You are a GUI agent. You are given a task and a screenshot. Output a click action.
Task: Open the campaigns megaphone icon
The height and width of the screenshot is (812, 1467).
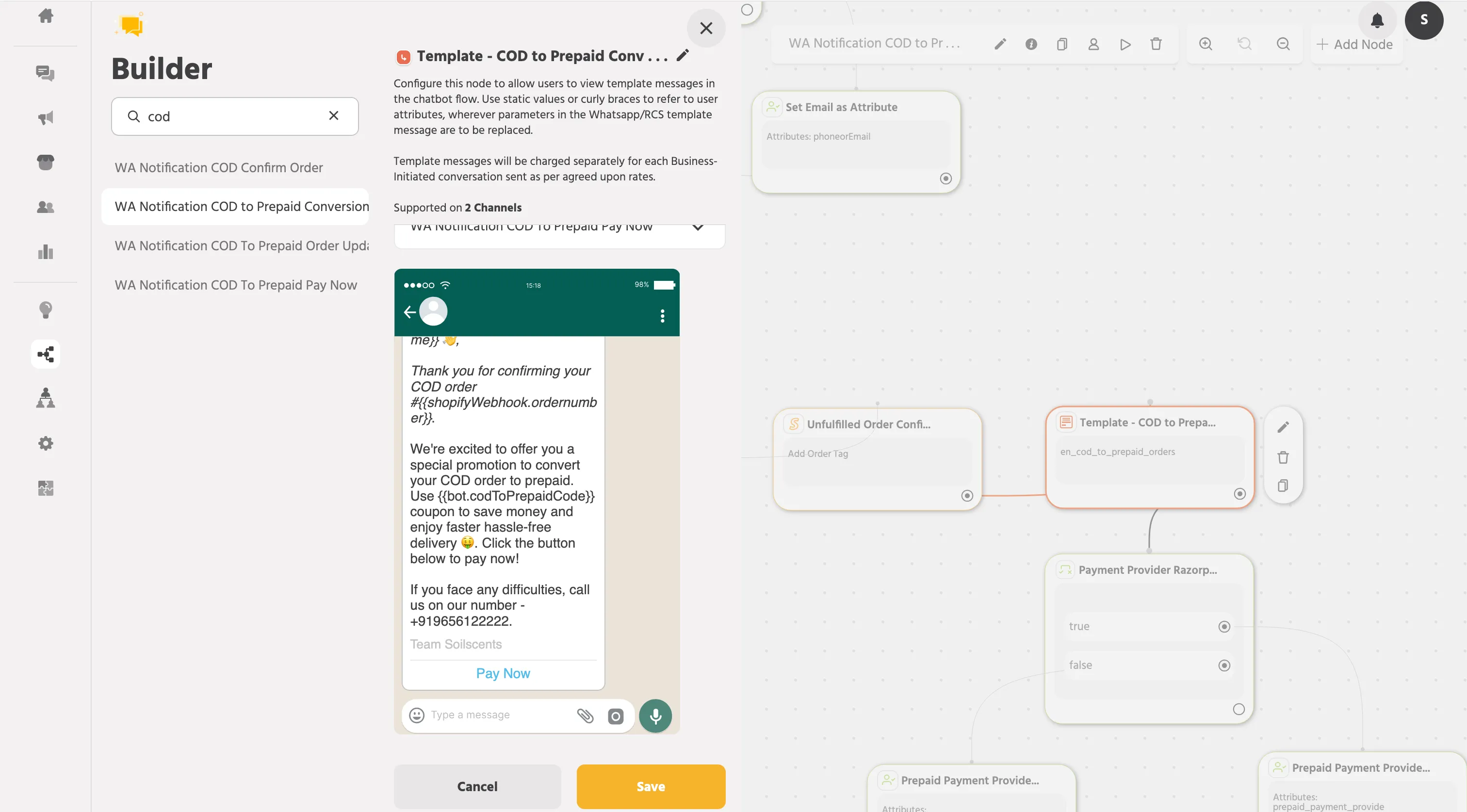(x=46, y=117)
